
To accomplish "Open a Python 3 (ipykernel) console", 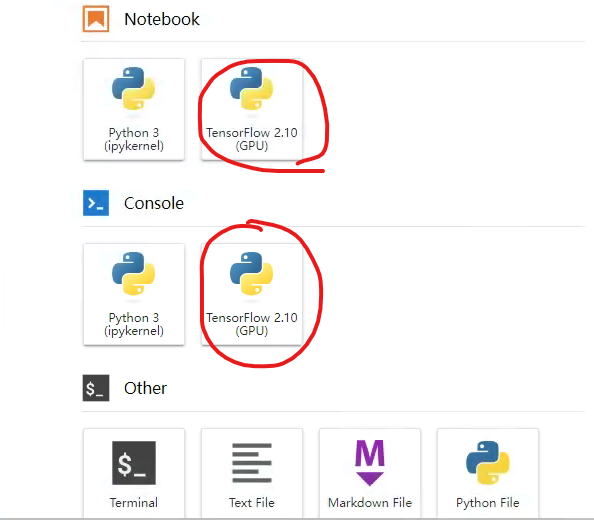I will coord(134,294).
